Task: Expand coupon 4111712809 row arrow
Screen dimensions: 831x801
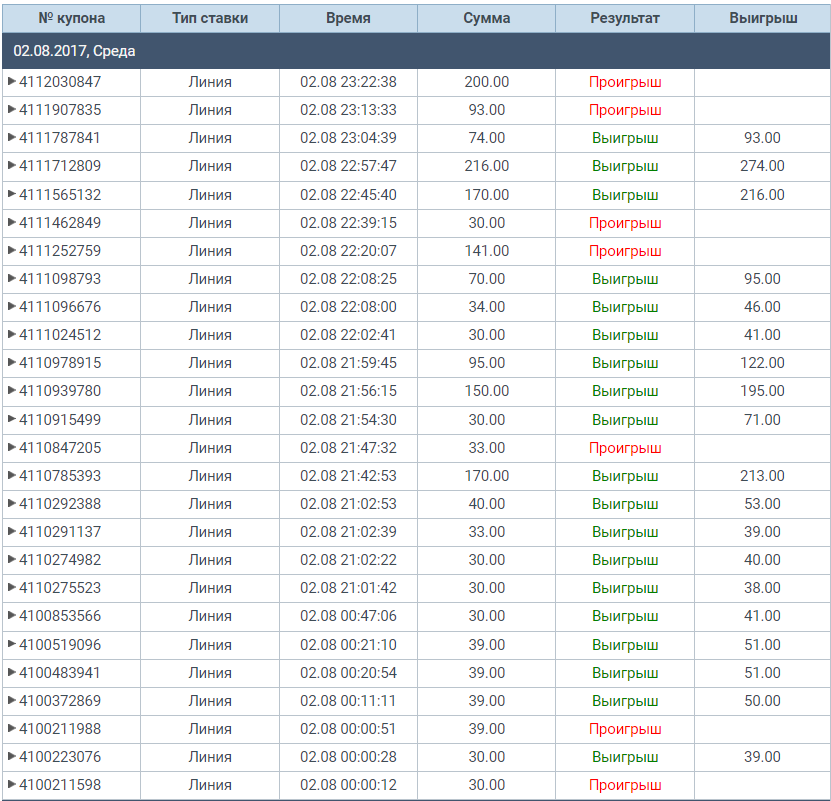Action: click(x=12, y=166)
